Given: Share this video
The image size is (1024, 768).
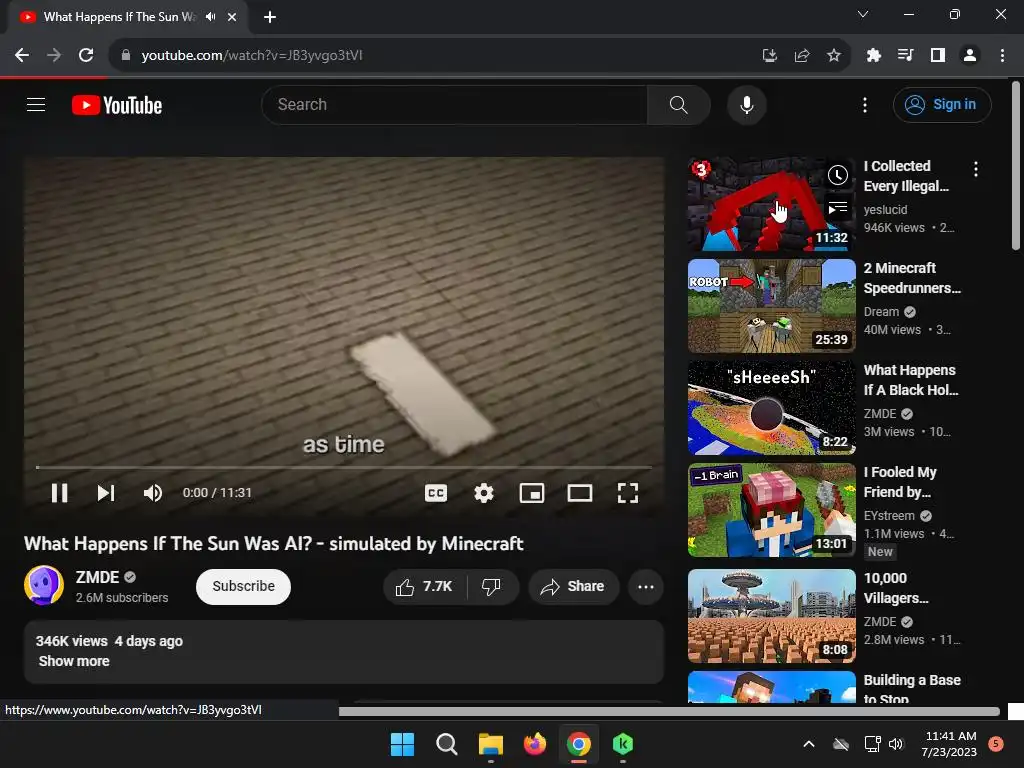Looking at the screenshot, I should (573, 586).
